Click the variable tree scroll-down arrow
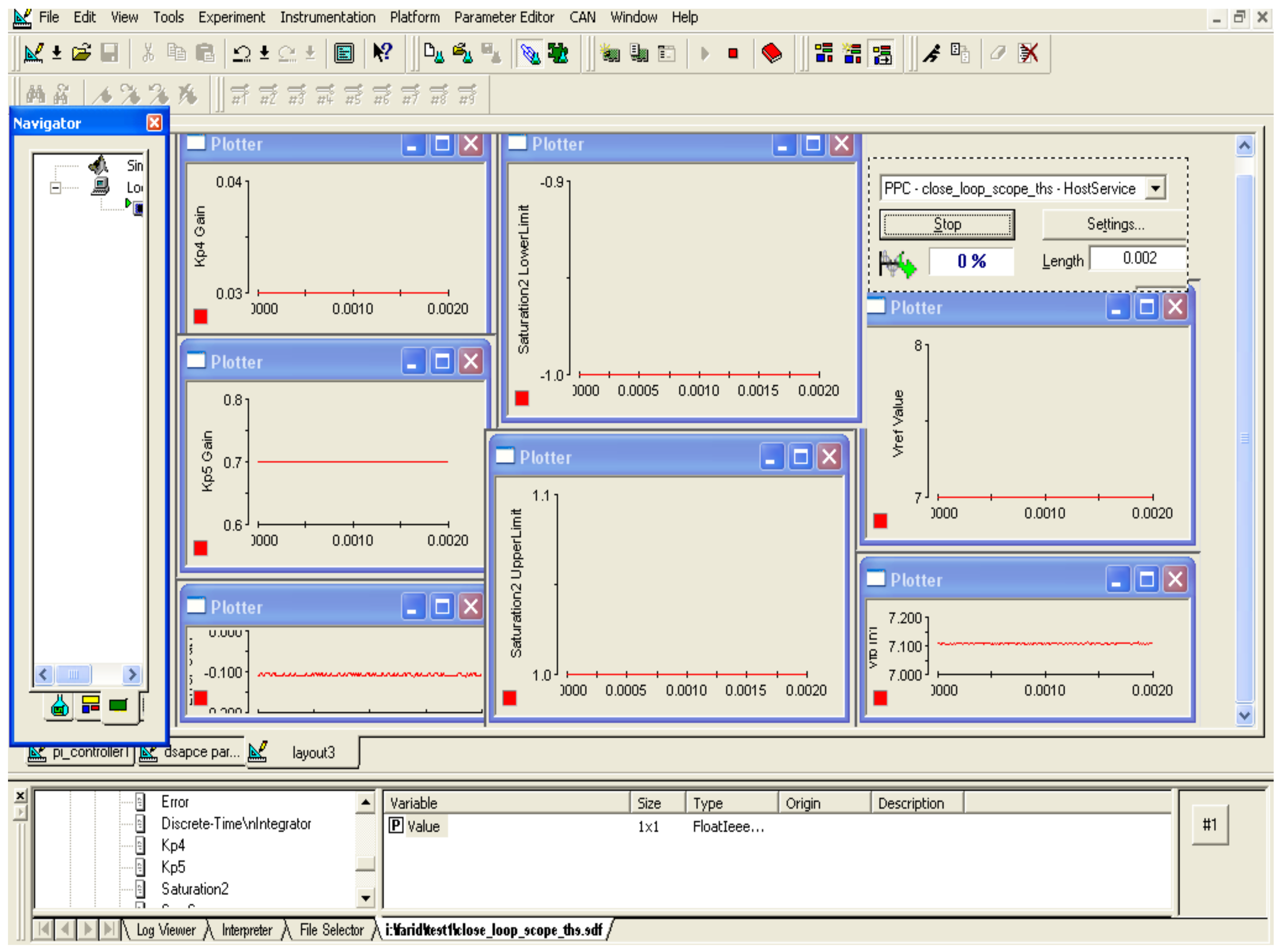The image size is (1281, 952). click(365, 897)
